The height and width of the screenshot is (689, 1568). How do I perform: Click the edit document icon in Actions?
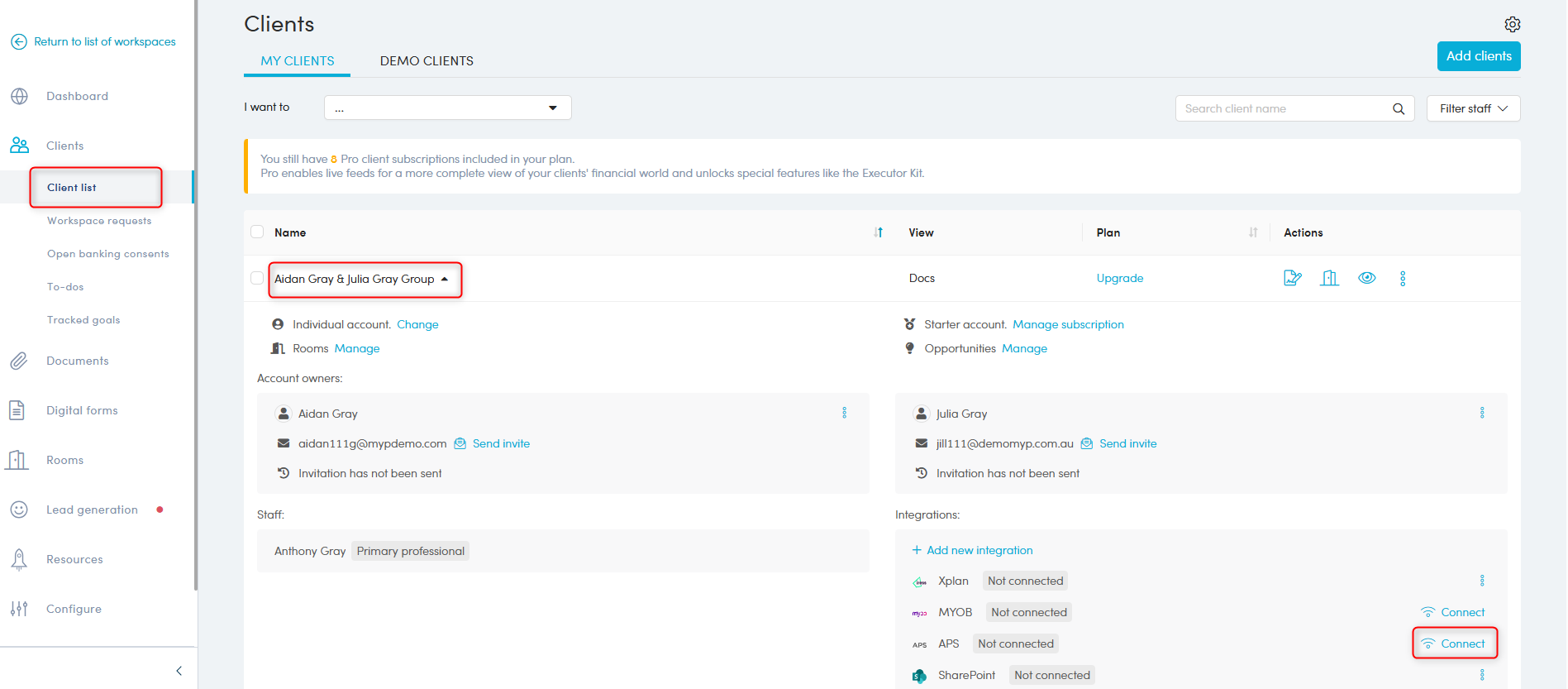click(x=1292, y=279)
